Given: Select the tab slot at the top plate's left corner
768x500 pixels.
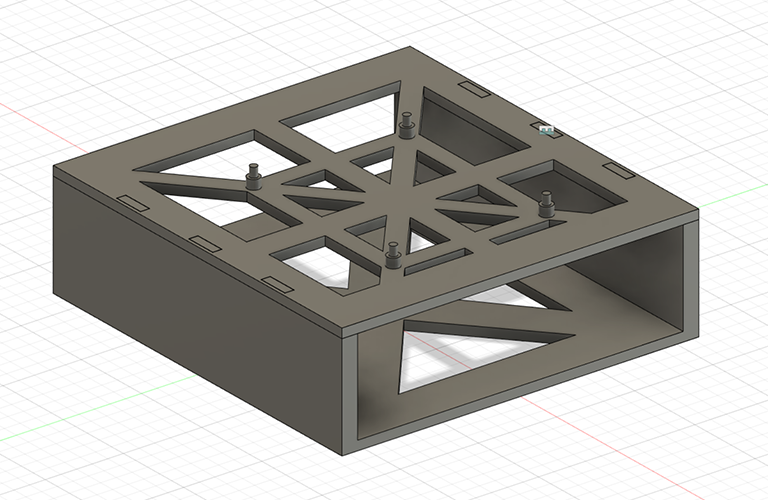Looking at the screenshot, I should click(131, 202).
